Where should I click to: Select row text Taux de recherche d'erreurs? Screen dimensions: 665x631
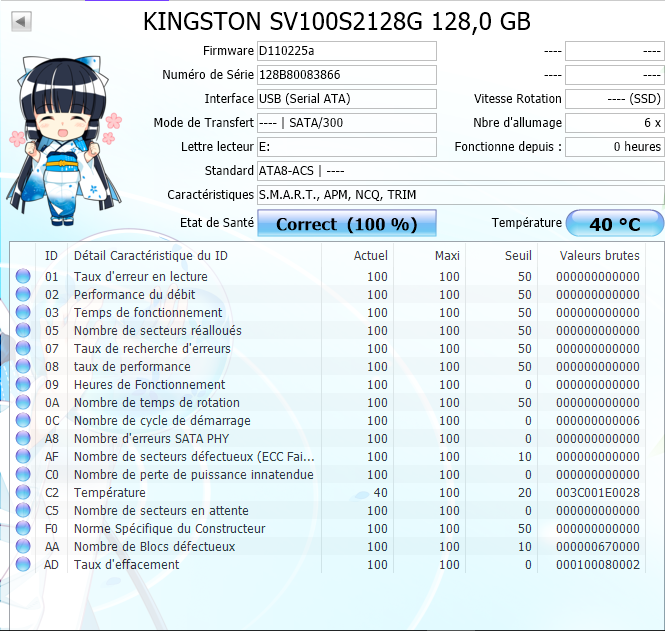pos(152,349)
